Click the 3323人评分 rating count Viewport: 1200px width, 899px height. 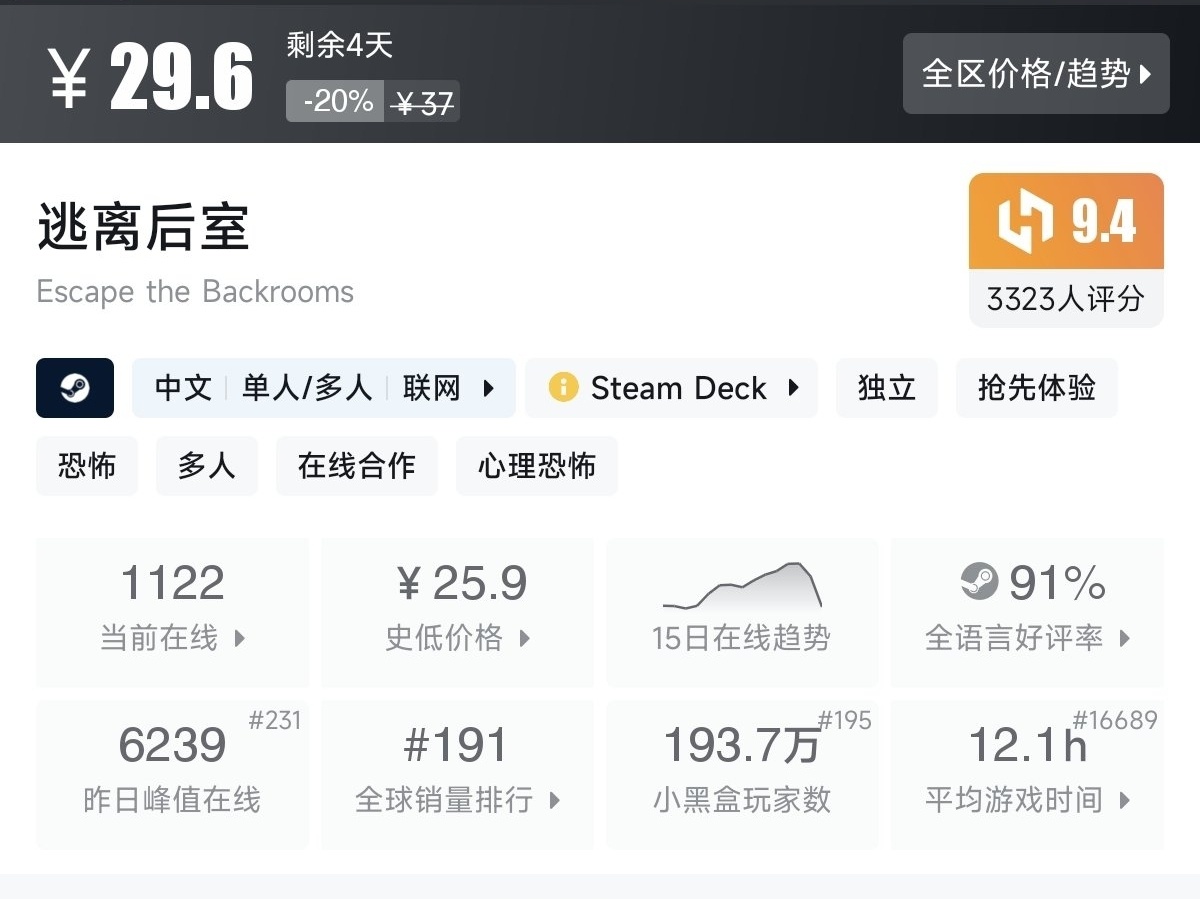tap(1066, 299)
